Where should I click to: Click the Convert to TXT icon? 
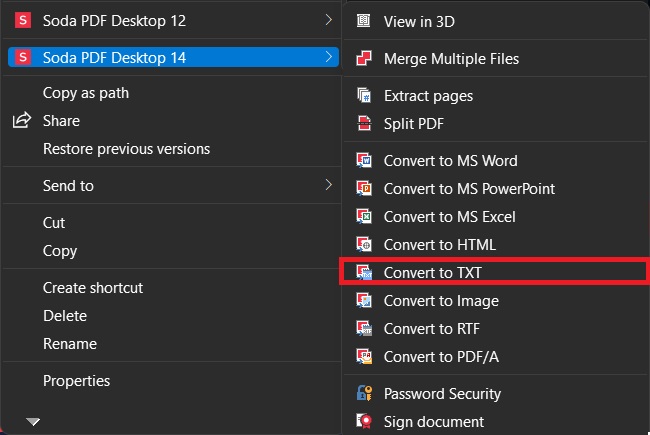[x=364, y=272]
